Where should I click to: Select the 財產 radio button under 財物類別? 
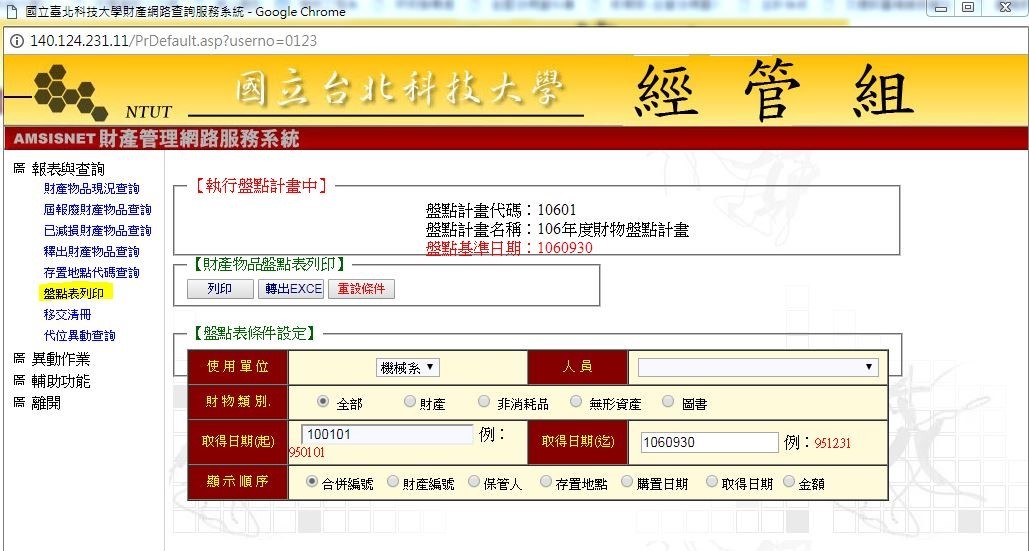(x=410, y=402)
